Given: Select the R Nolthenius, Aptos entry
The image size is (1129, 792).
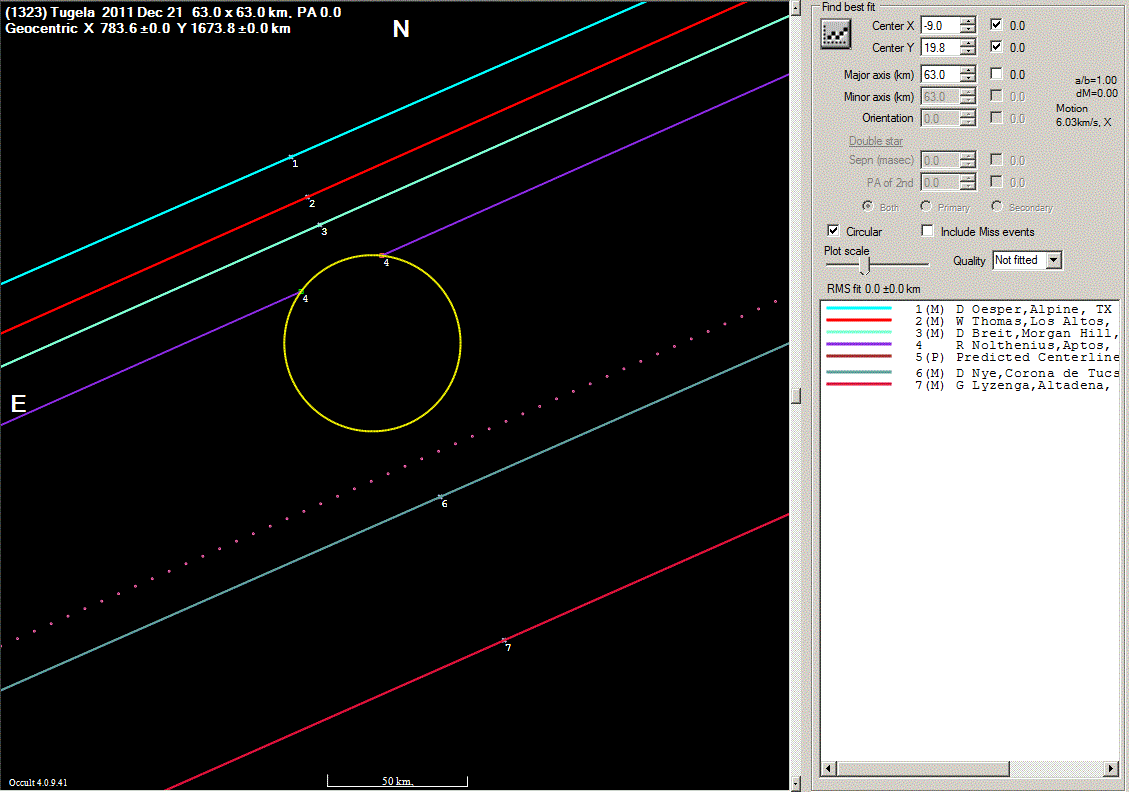Looking at the screenshot, I should tap(1012, 345).
